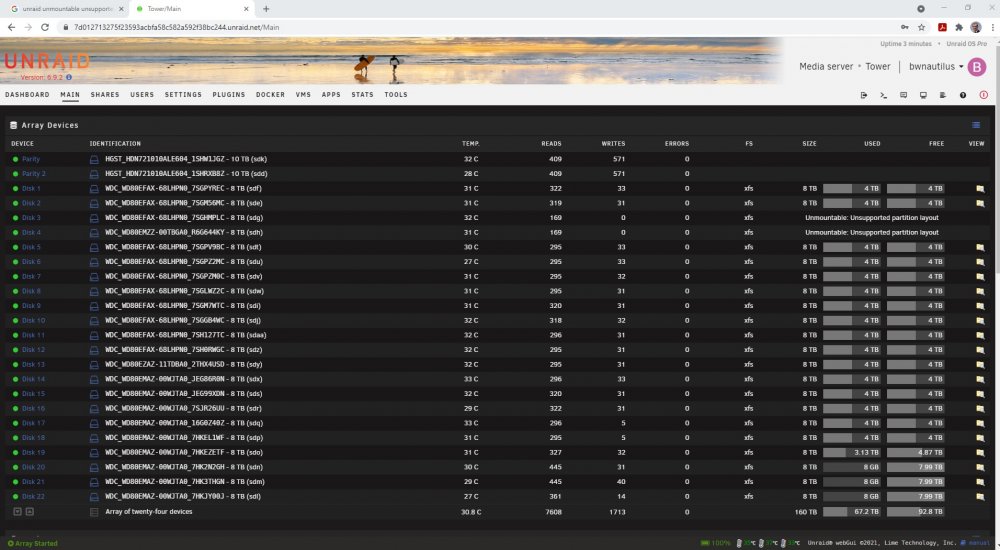
Task: Open the folder view icon for Disk 22
Action: 980,497
